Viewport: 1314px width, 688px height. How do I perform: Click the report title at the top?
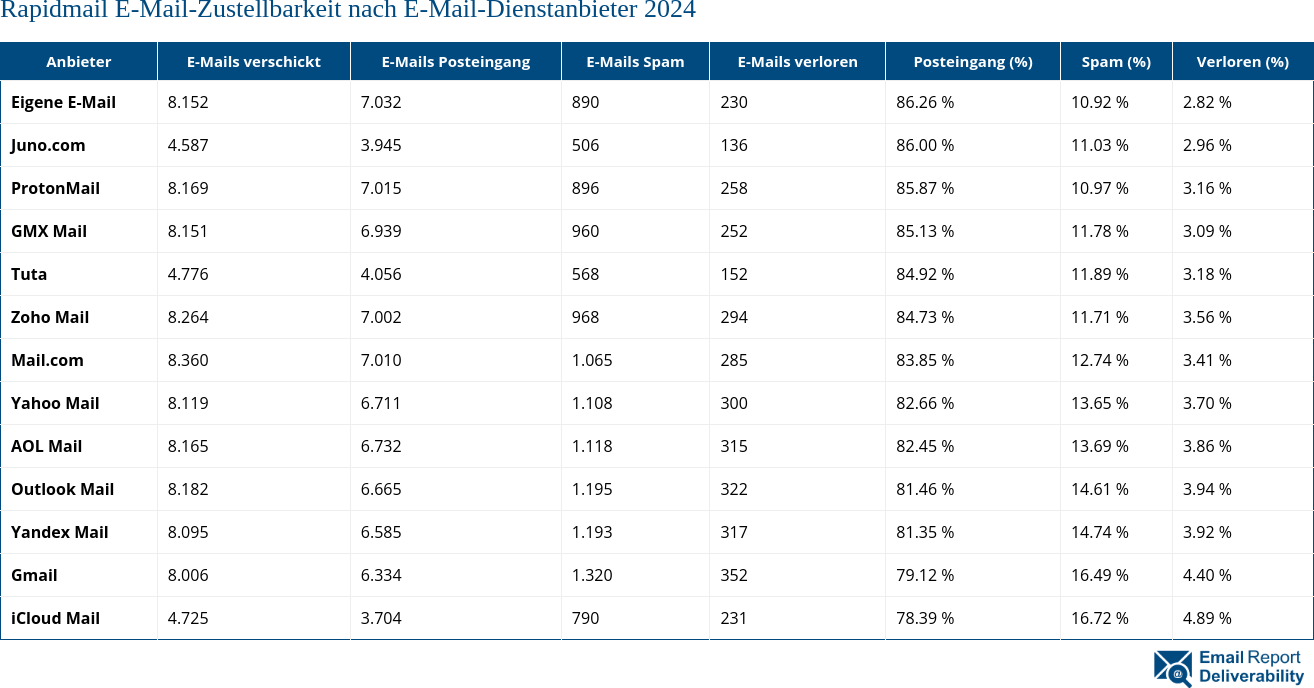(348, 11)
